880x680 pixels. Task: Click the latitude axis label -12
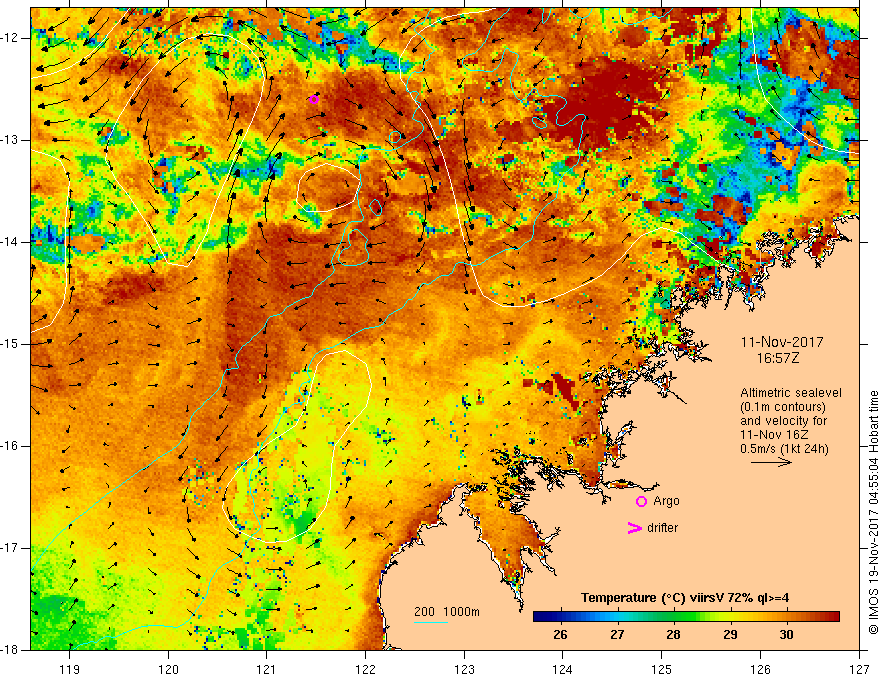point(9,38)
